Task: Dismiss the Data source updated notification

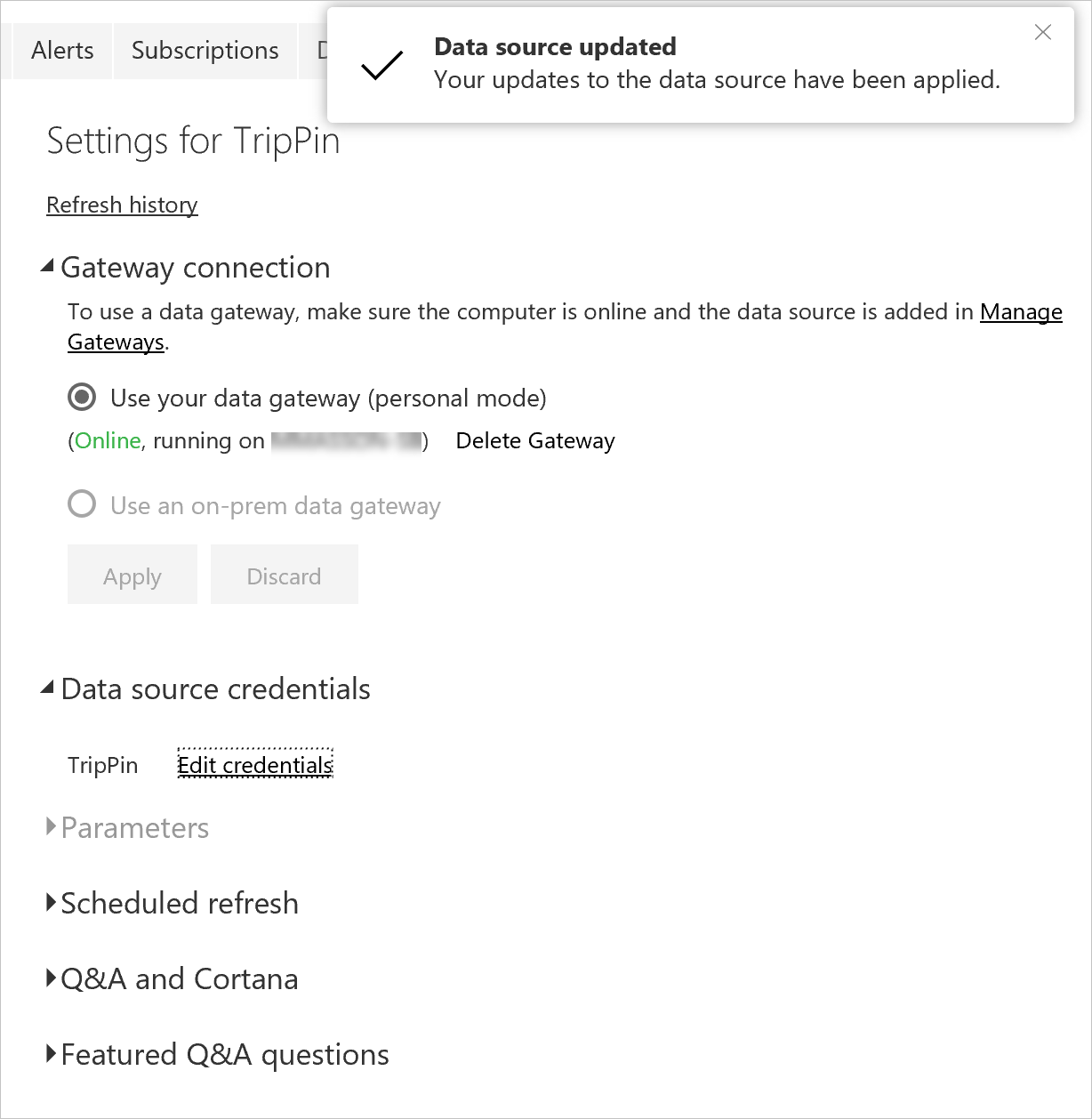Action: point(1043,32)
